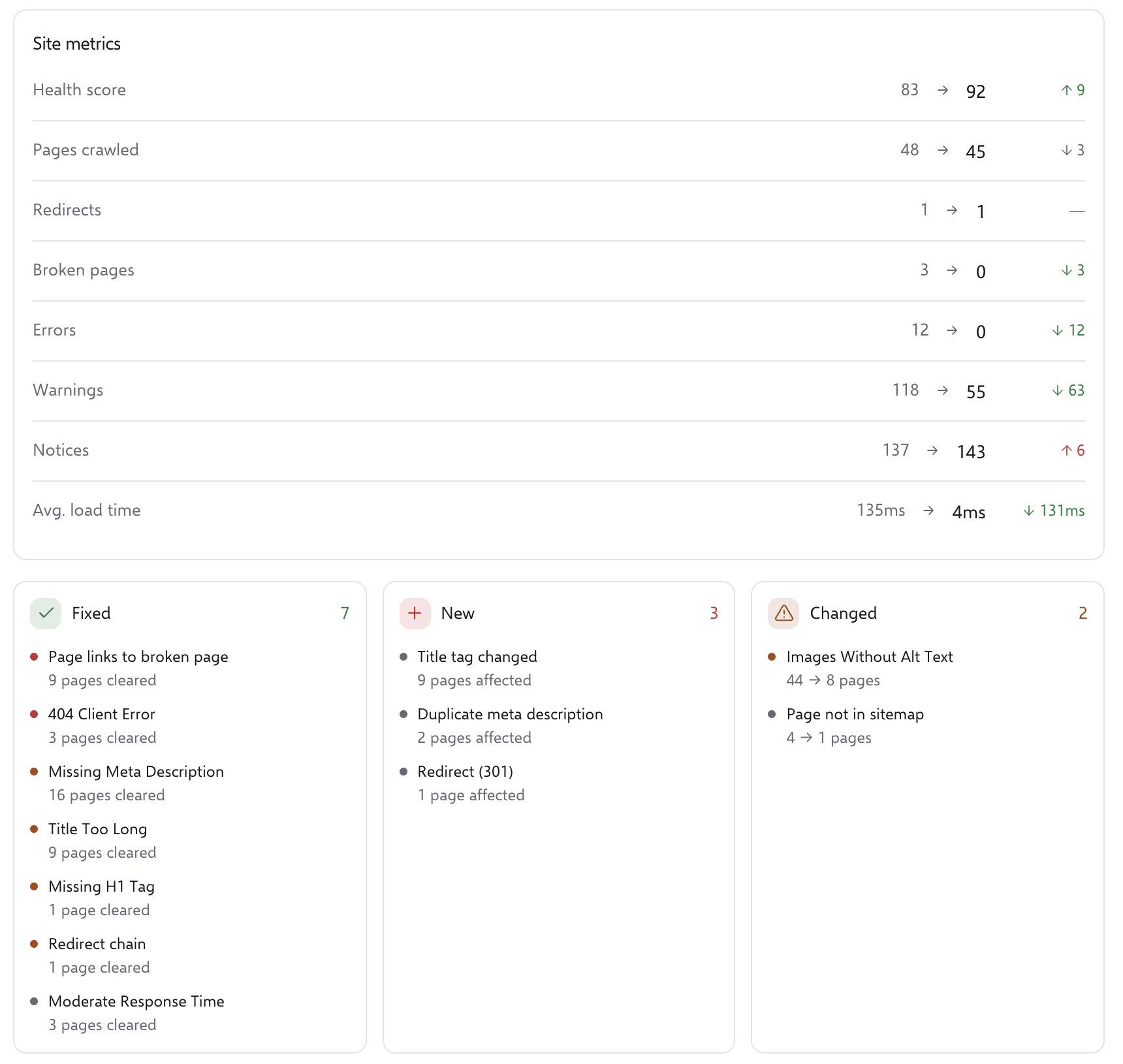
Task: Click the 'Site metrics' heading
Action: point(77,44)
